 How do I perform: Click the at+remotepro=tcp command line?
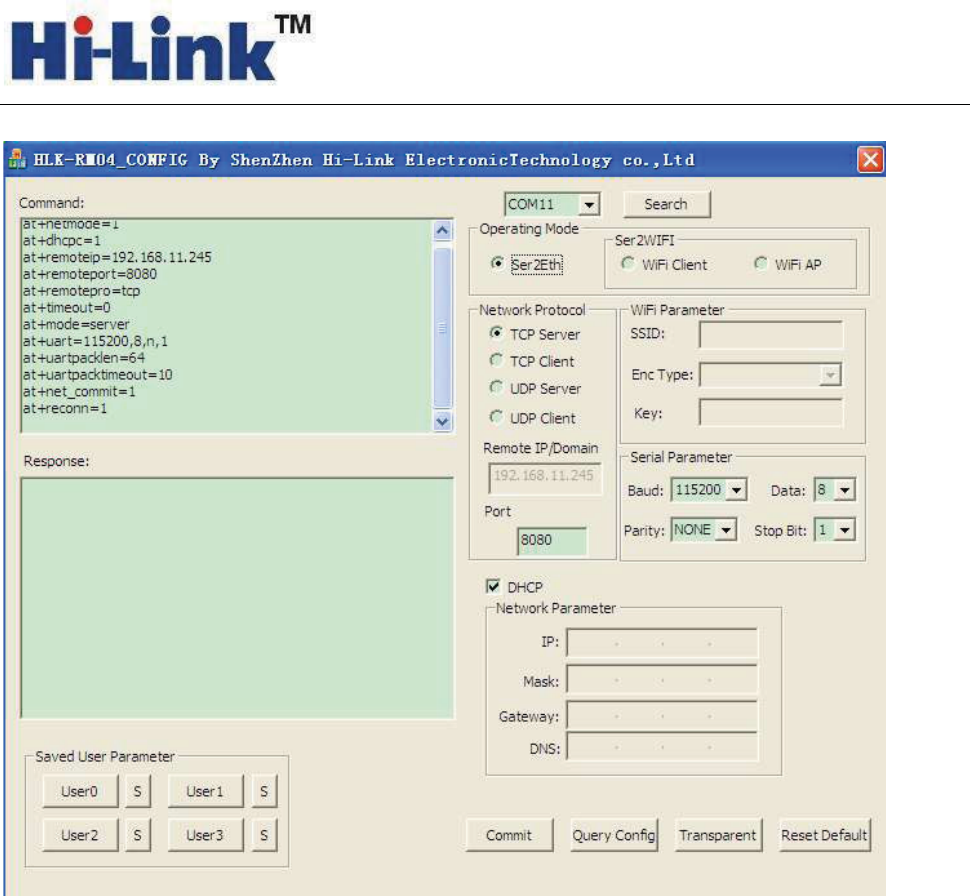[82, 291]
